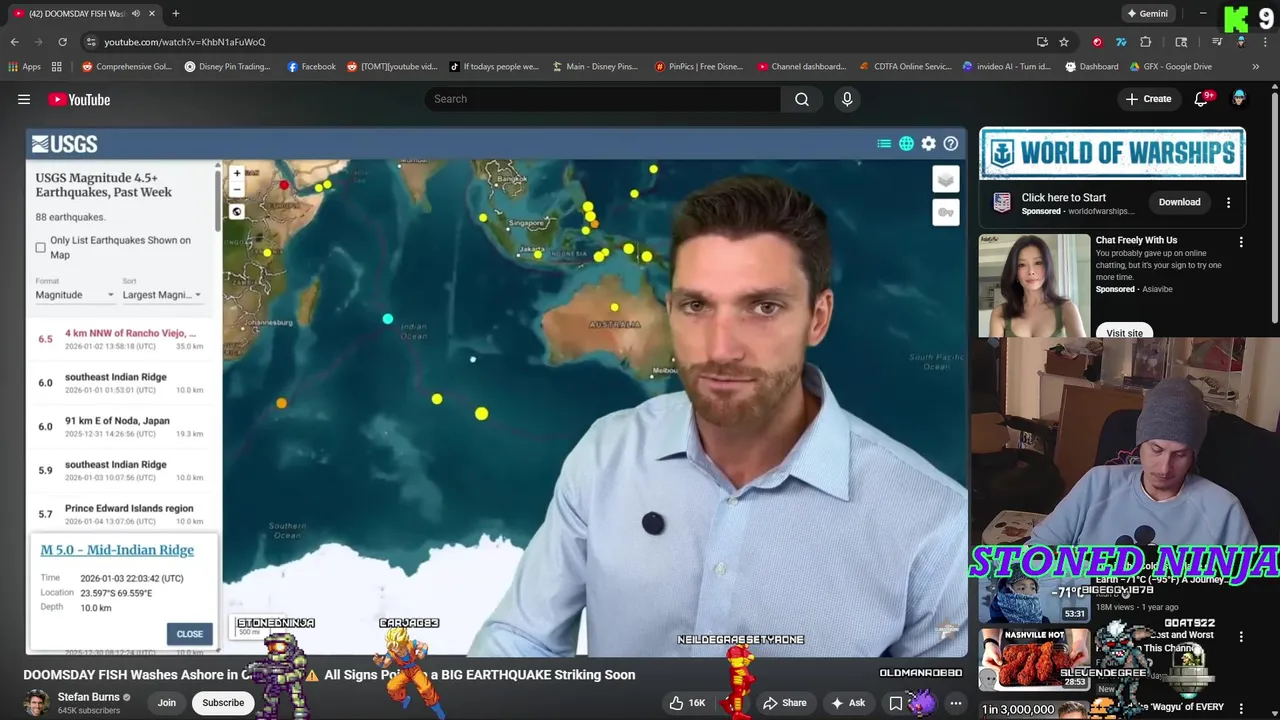
Task: Open the Sort Largest Magnitude dropdown
Action: click(x=161, y=295)
